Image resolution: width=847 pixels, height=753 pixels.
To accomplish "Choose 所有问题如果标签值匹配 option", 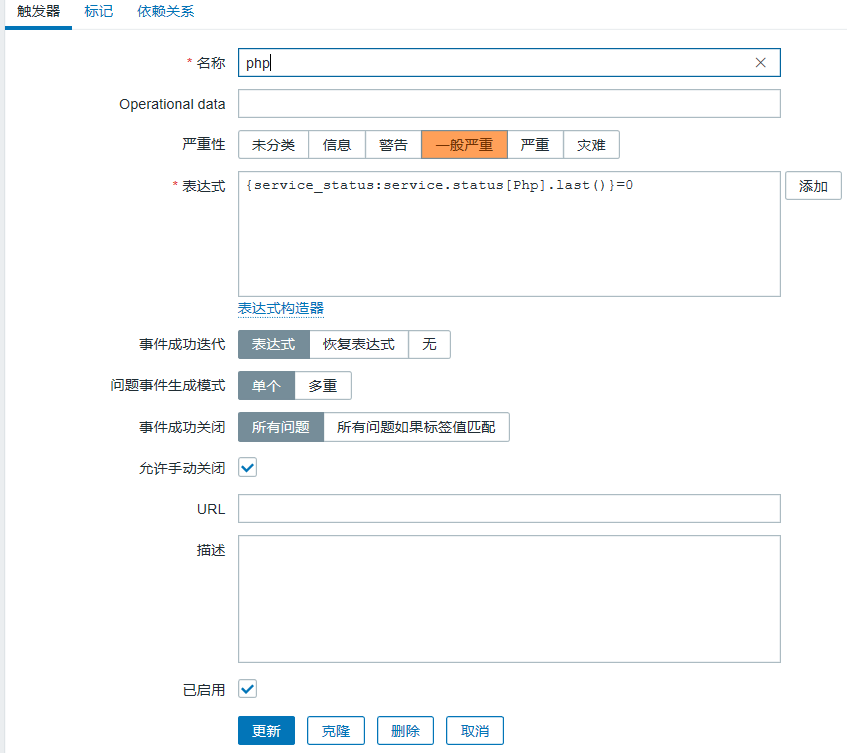I will point(416,427).
